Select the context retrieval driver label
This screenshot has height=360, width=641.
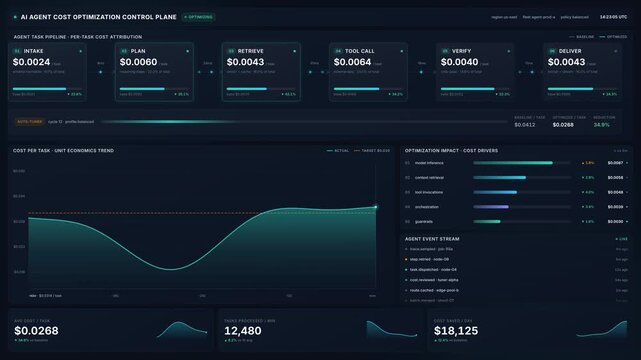429,178
